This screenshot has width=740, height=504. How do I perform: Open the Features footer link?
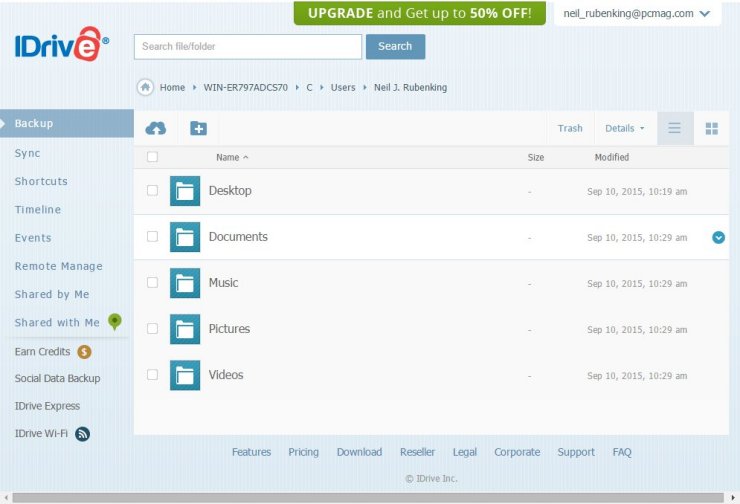[252, 452]
